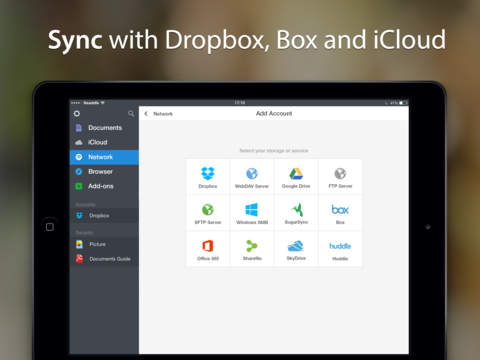The width and height of the screenshot is (480, 360).
Task: Add a ShareFile account
Action: point(252,250)
